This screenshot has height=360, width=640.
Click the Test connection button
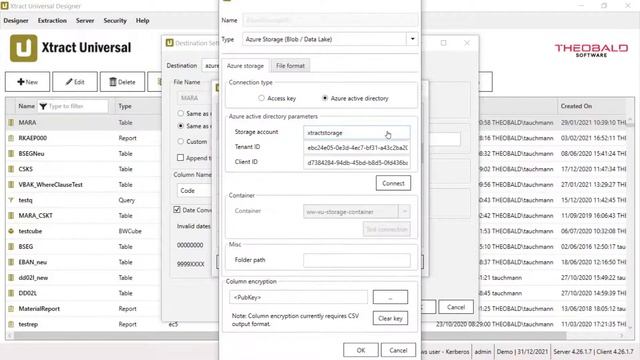[387, 229]
